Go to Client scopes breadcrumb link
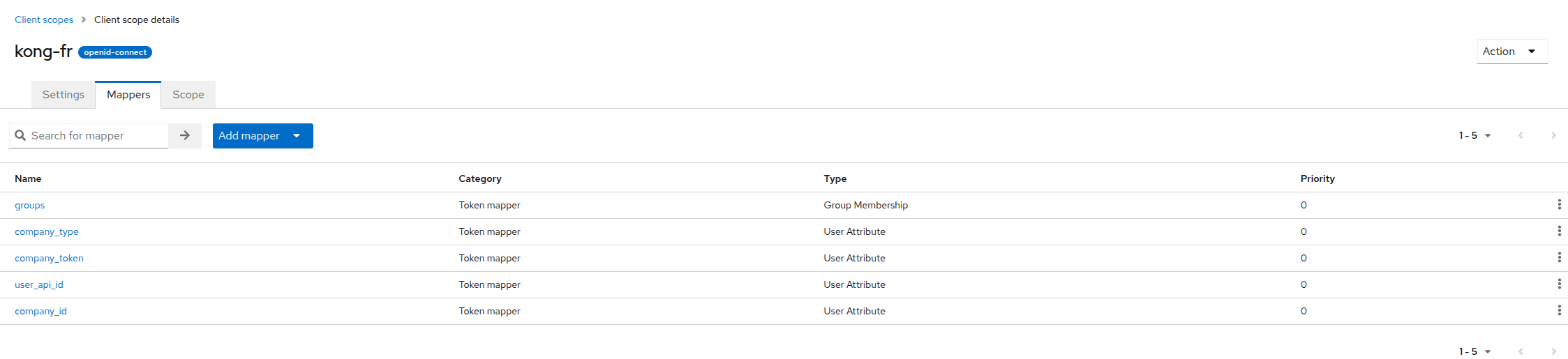This screenshot has height=359, width=1568. coord(44,20)
